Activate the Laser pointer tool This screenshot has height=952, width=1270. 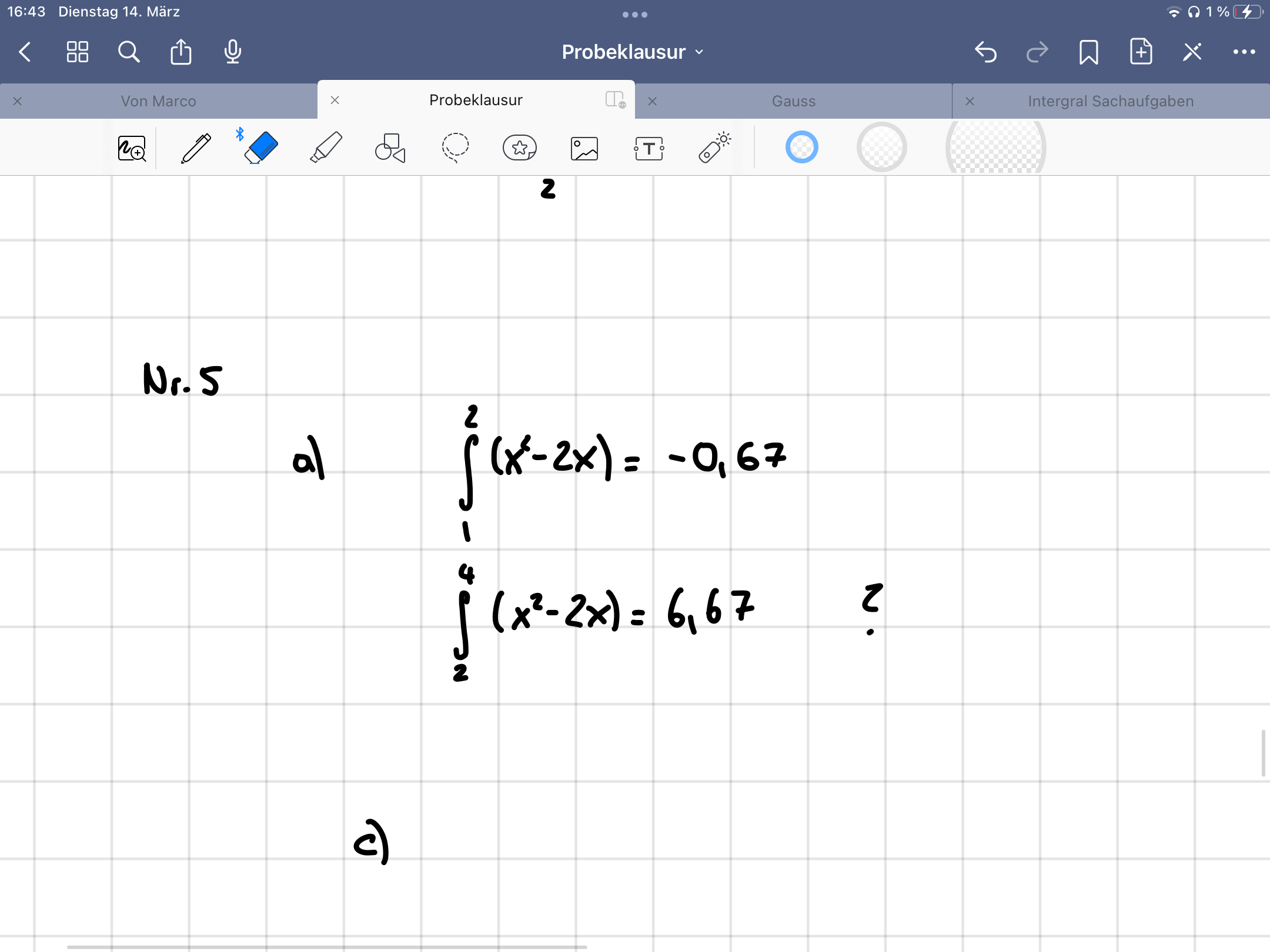pos(714,148)
